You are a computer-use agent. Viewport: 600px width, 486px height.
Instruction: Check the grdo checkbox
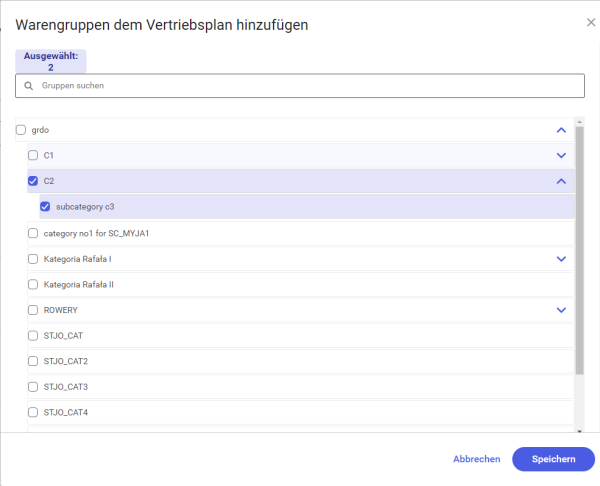(x=21, y=130)
